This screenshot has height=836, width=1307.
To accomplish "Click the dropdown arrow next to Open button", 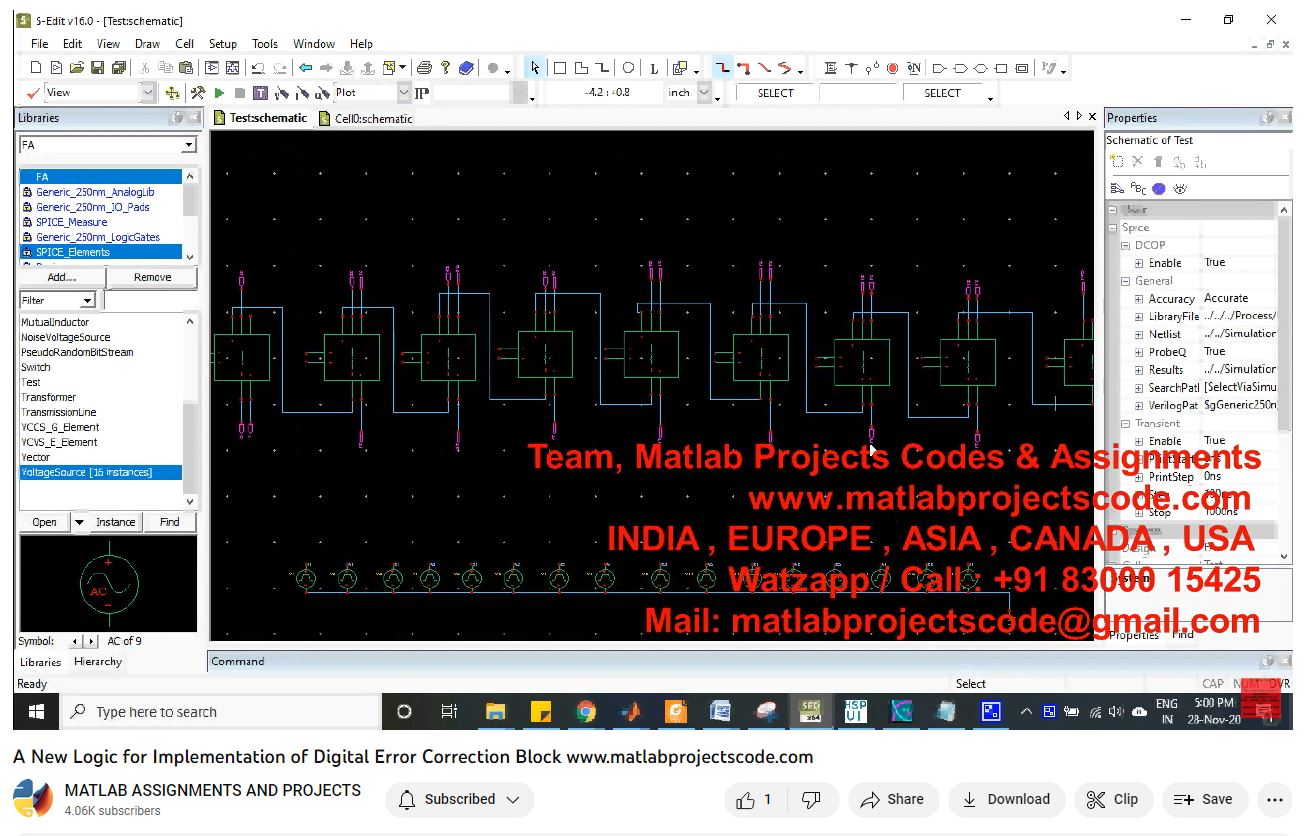I will click(x=80, y=522).
